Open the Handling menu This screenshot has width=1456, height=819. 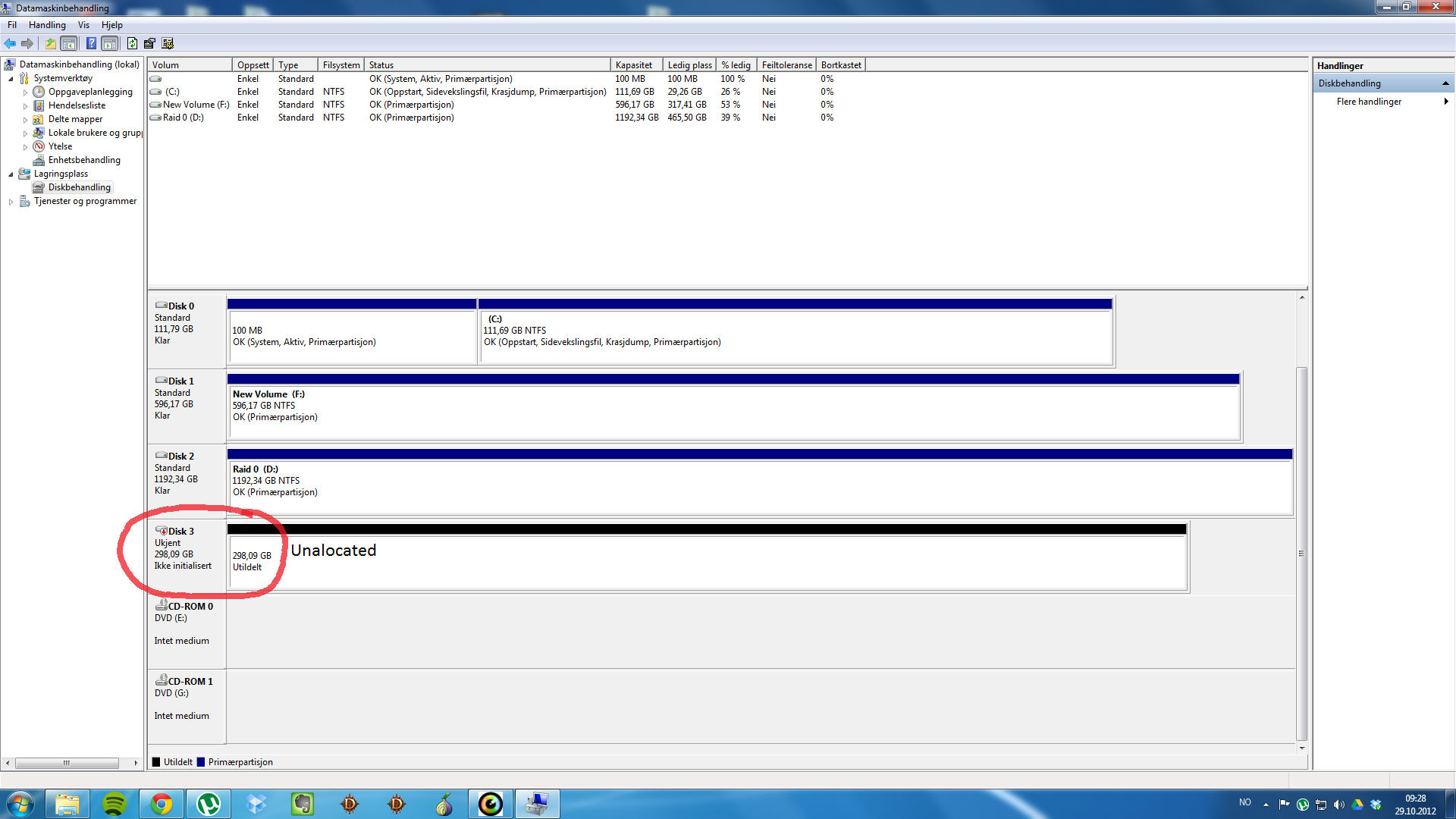(47, 25)
